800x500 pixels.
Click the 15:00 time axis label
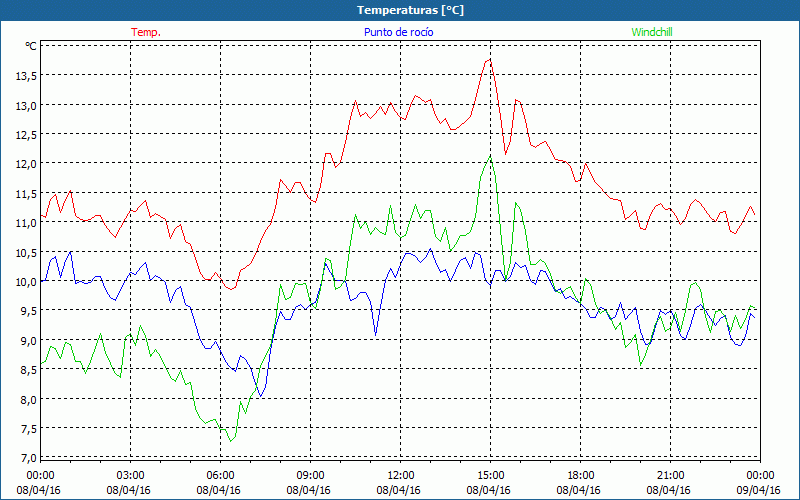point(490,476)
